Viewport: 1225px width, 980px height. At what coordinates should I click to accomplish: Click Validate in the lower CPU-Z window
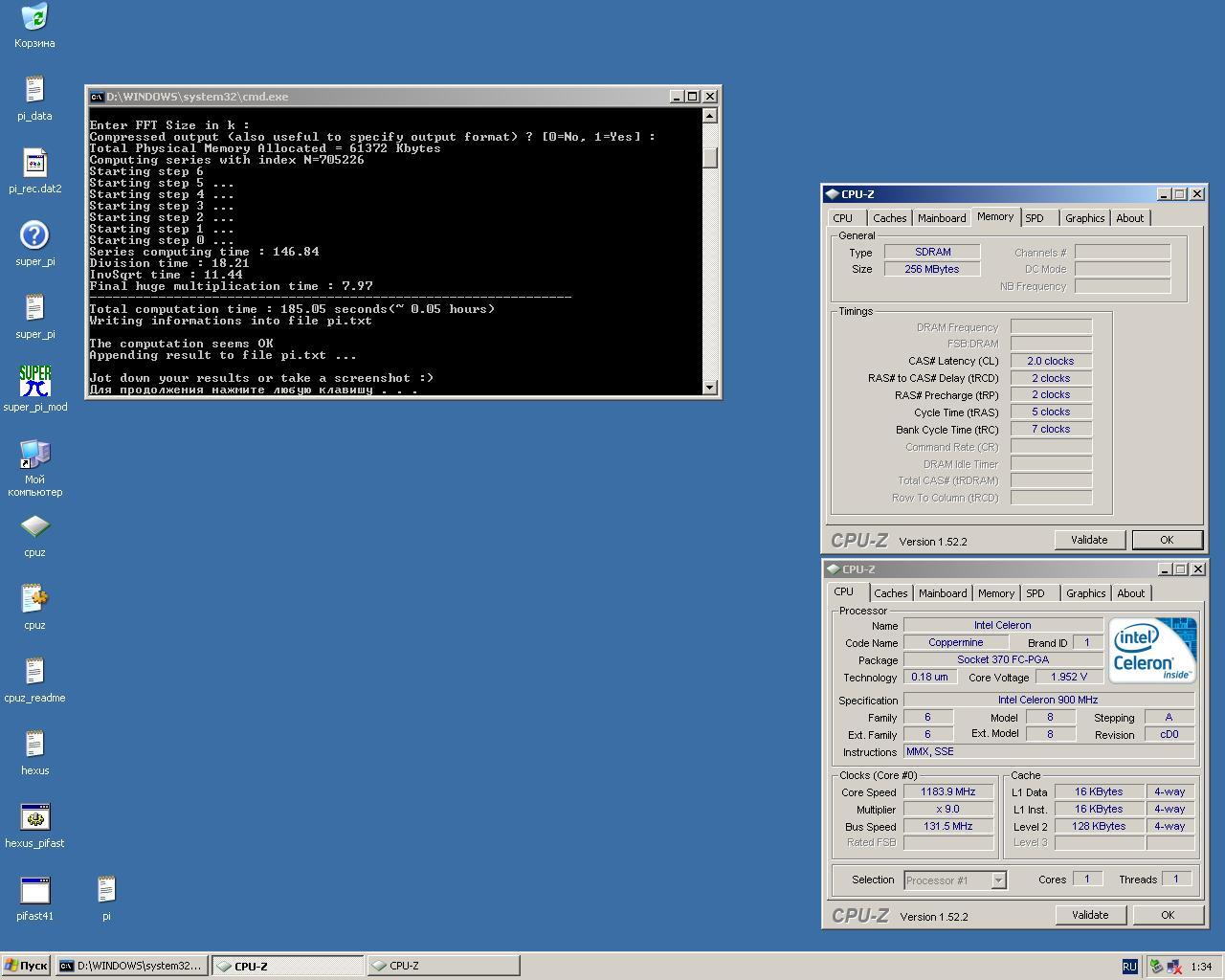1090,915
